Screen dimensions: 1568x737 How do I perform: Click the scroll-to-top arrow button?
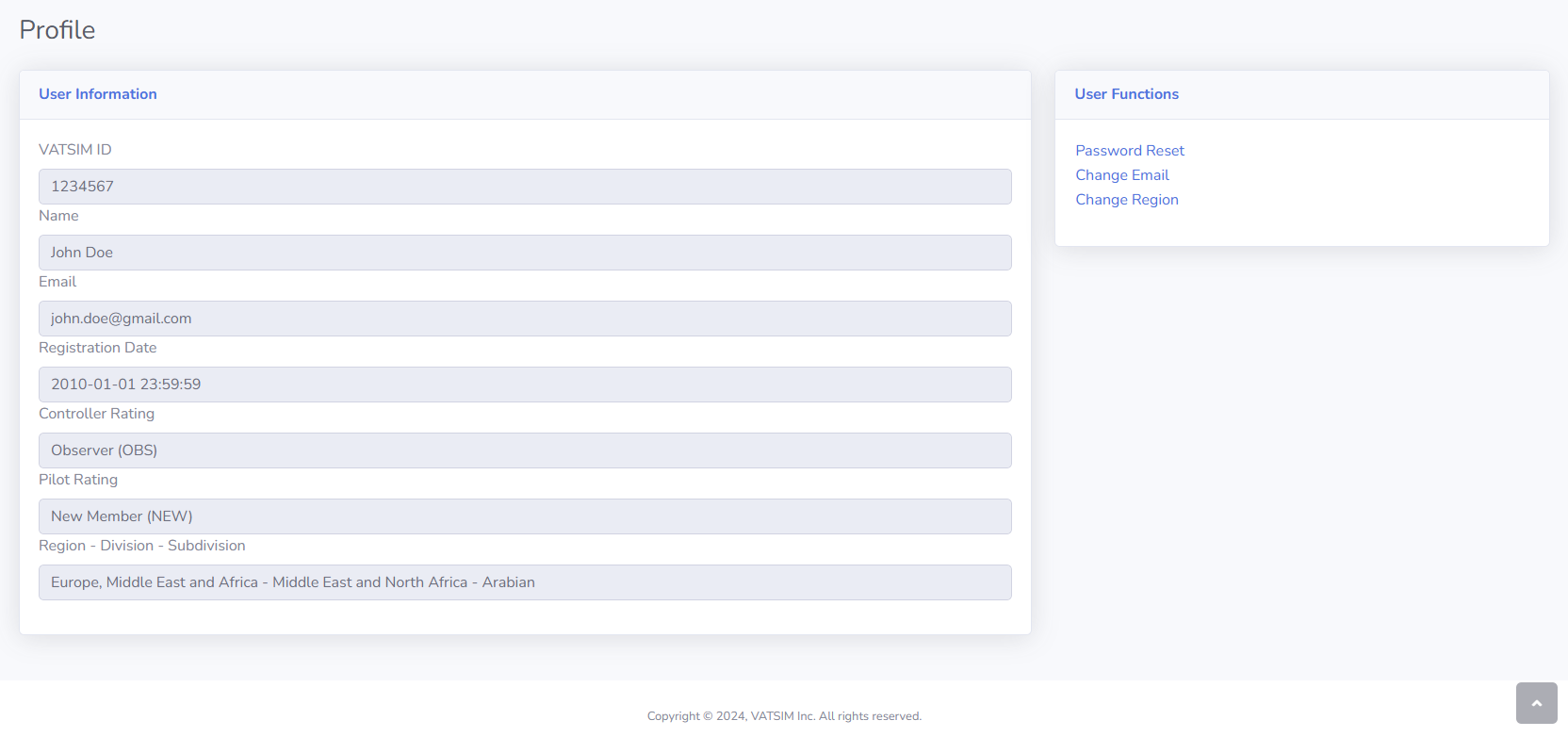coord(1536,703)
